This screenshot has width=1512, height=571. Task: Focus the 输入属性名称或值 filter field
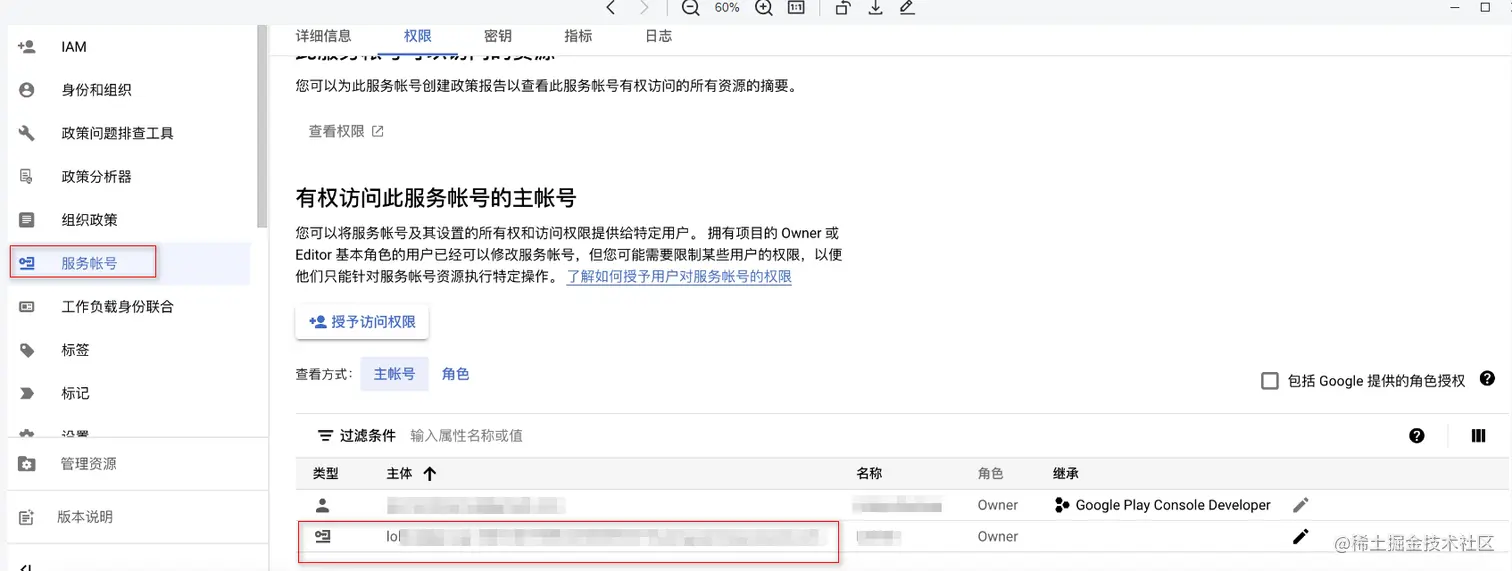coord(467,436)
